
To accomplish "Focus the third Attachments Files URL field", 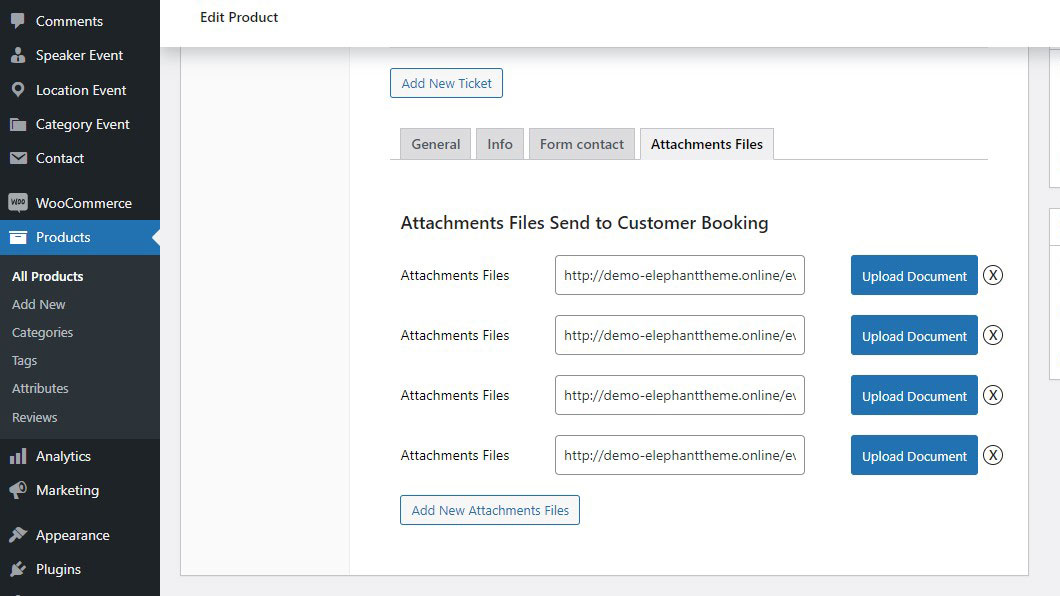I will click(x=679, y=395).
